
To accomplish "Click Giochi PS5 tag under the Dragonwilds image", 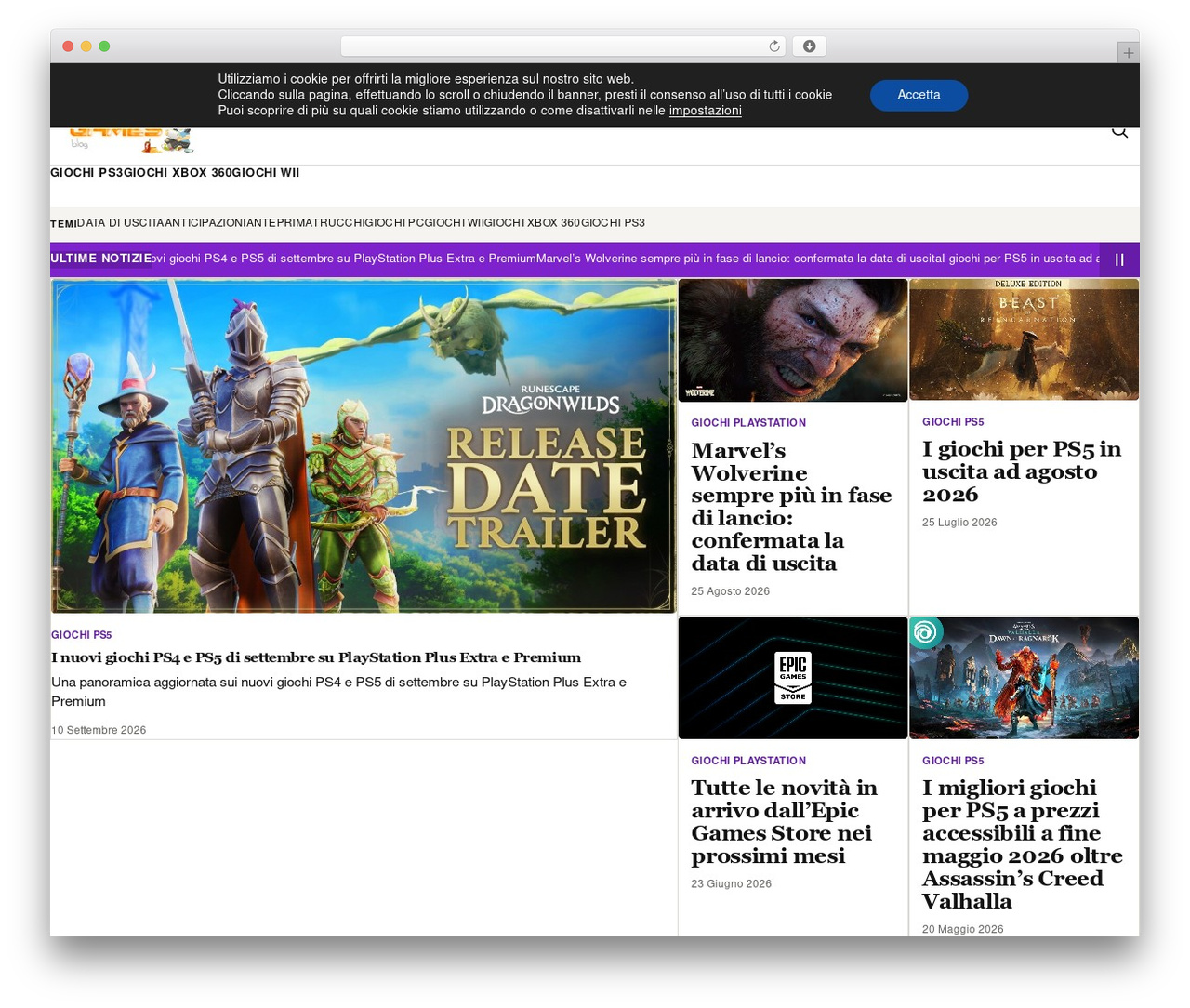I will (82, 635).
